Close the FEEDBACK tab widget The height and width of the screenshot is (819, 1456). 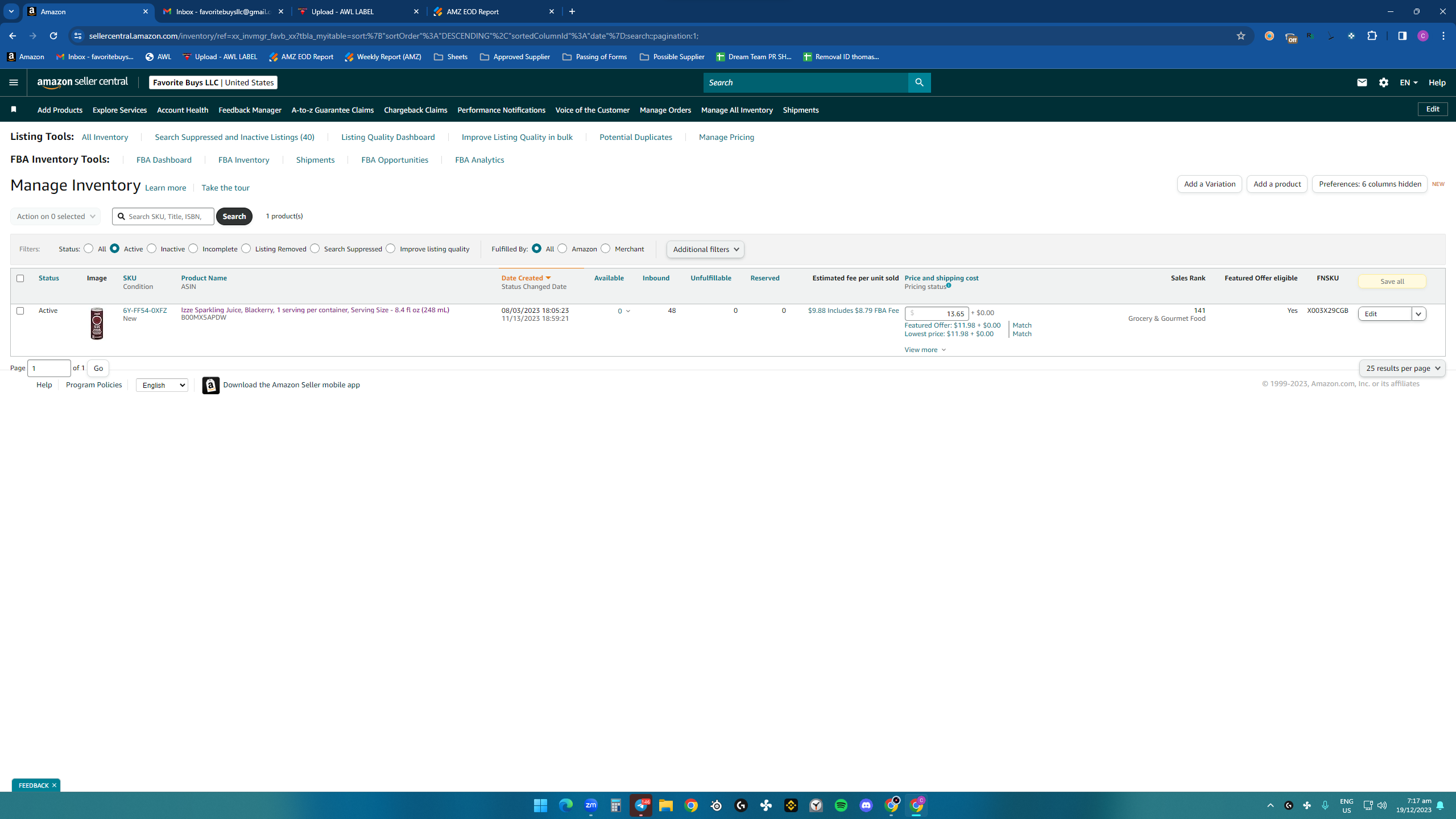54,785
